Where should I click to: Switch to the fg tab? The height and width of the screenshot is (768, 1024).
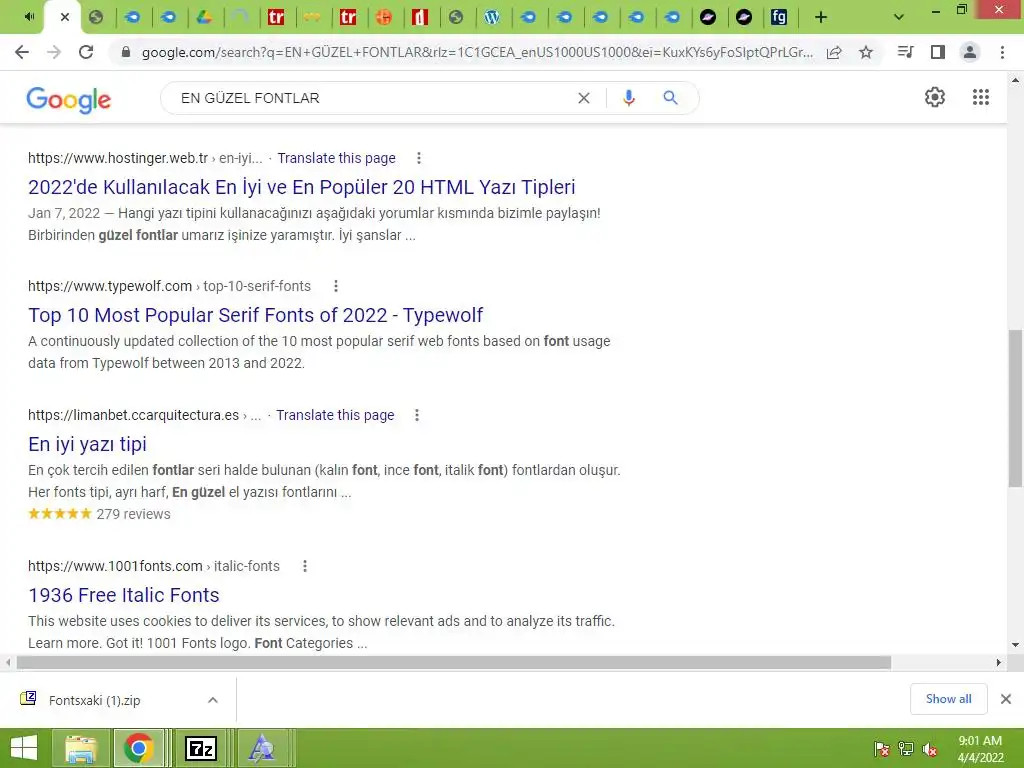[x=778, y=18]
